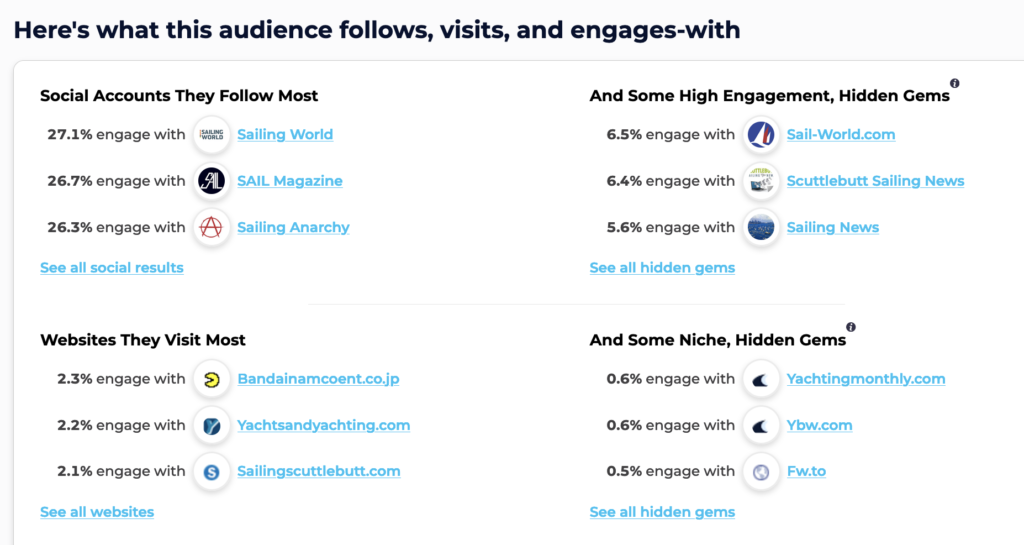This screenshot has height=545, width=1024.
Task: Click the Fw.to globe favicon
Action: point(761,472)
